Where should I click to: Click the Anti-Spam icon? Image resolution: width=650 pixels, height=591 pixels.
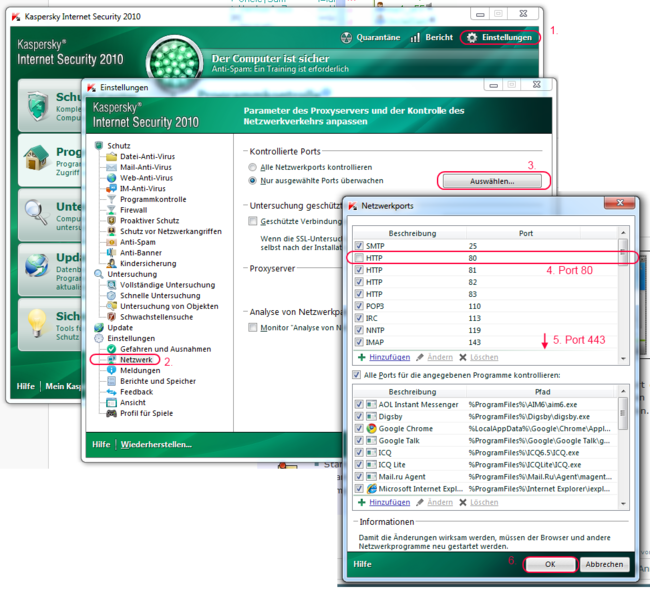pos(111,242)
